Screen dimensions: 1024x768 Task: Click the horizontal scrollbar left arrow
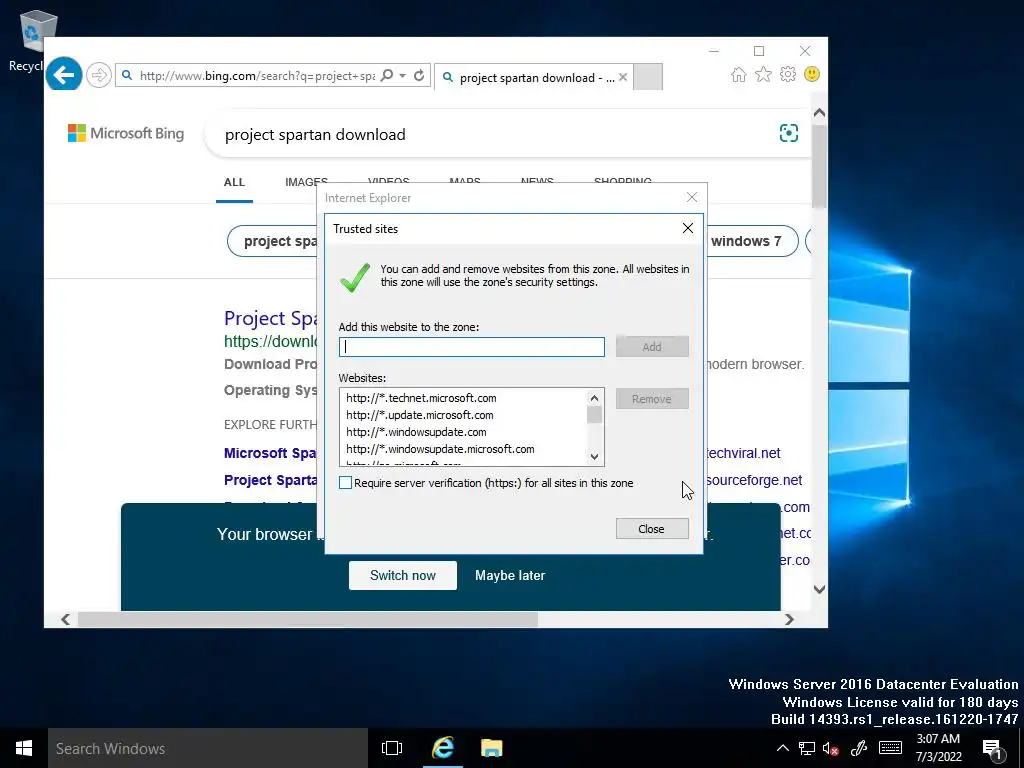tap(65, 619)
